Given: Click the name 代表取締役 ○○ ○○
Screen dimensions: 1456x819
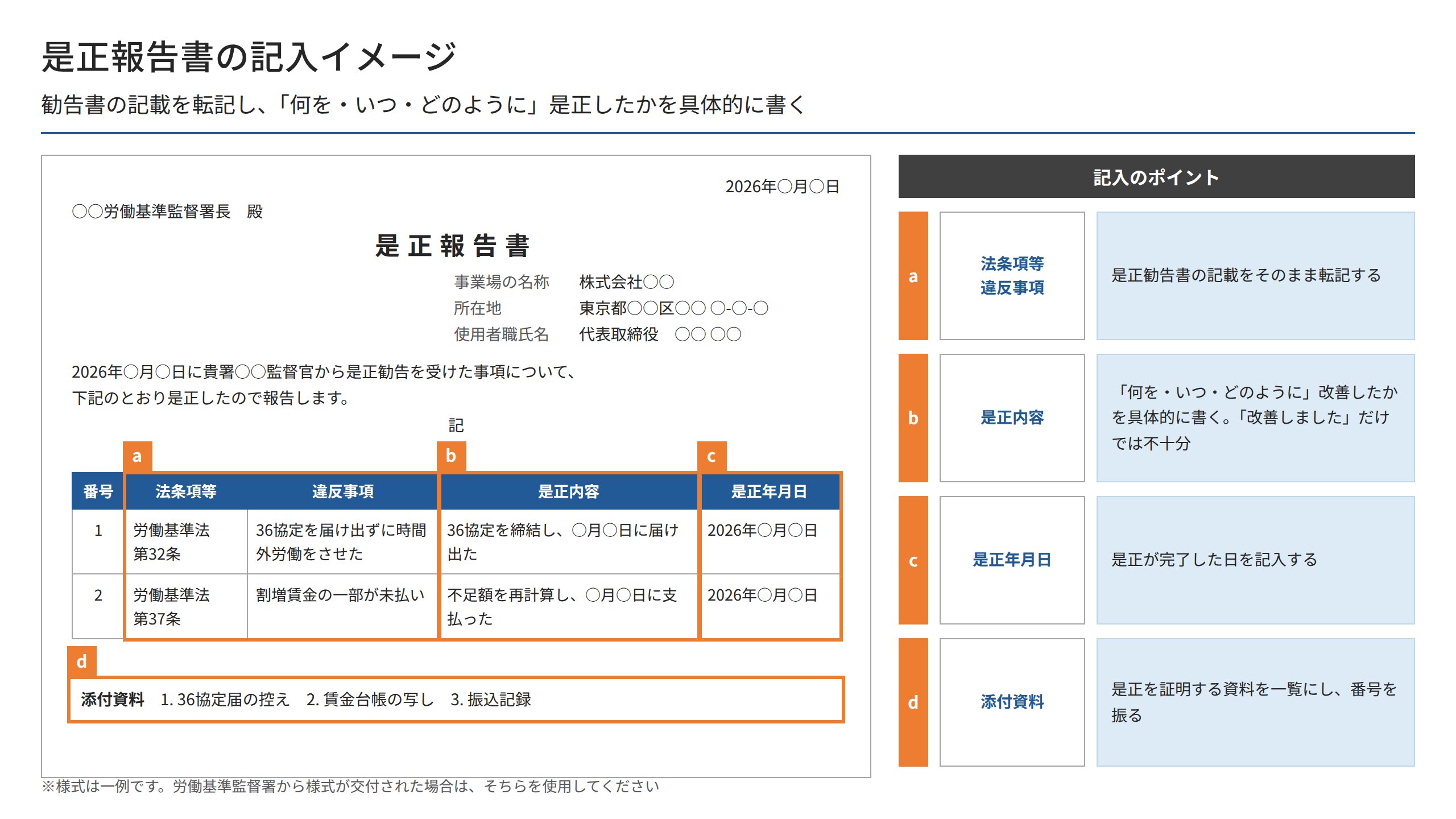Looking at the screenshot, I should click(x=660, y=334).
